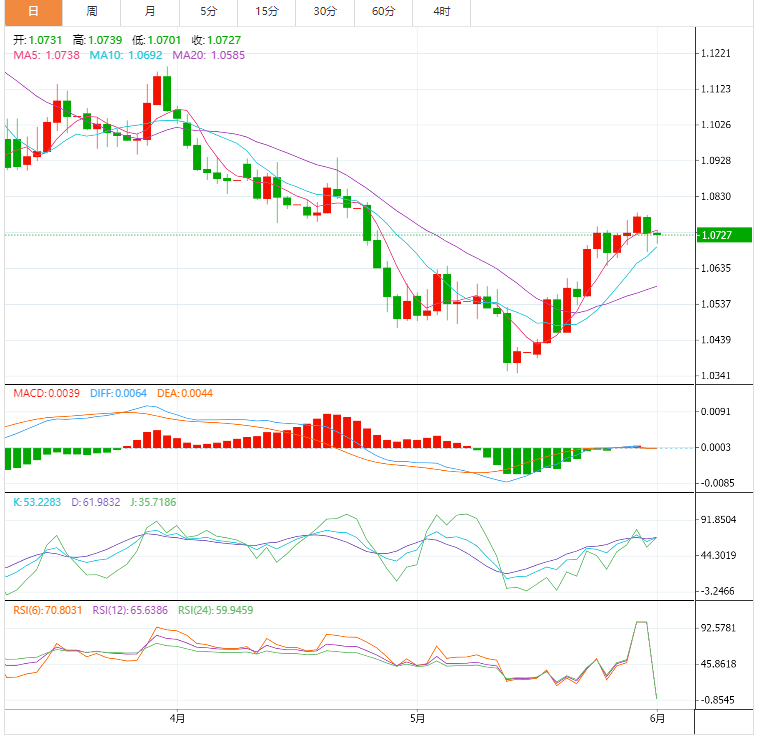Click the 1.0830 price axis label
This screenshot has width=760, height=743.
pyautogui.click(x=716, y=197)
